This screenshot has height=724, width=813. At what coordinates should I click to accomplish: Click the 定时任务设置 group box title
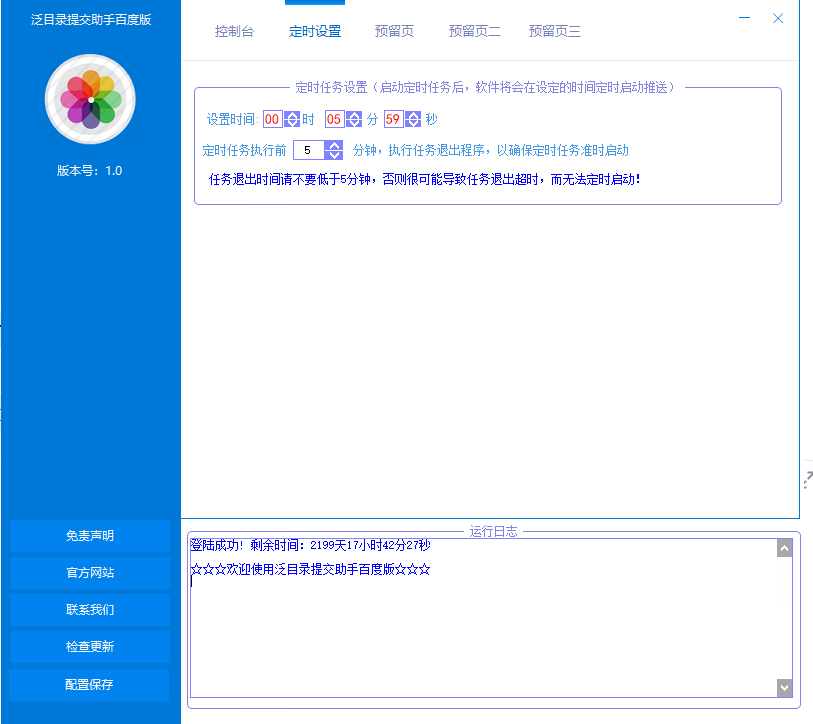(x=485, y=87)
